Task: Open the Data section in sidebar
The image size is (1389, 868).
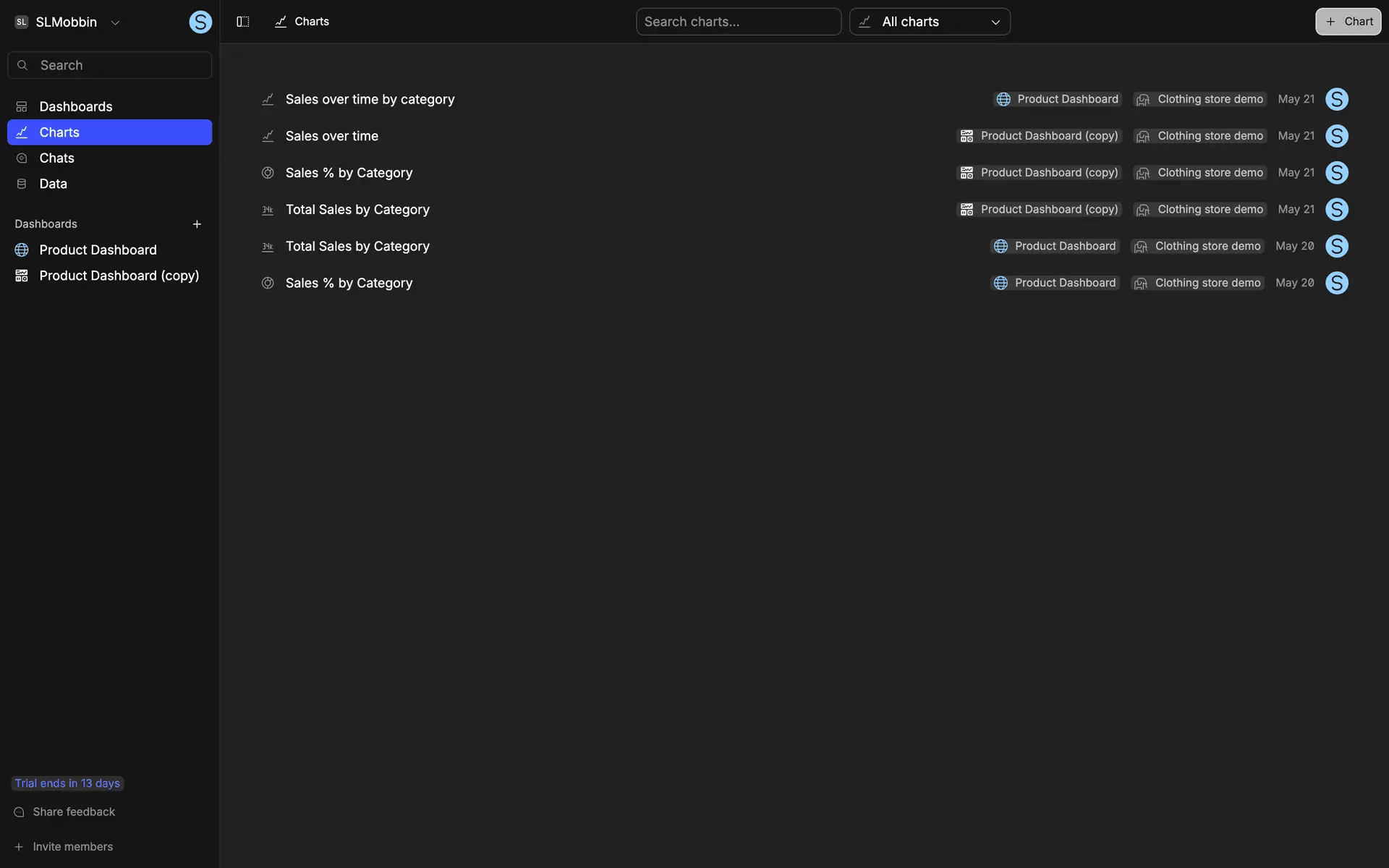Action: (53, 184)
